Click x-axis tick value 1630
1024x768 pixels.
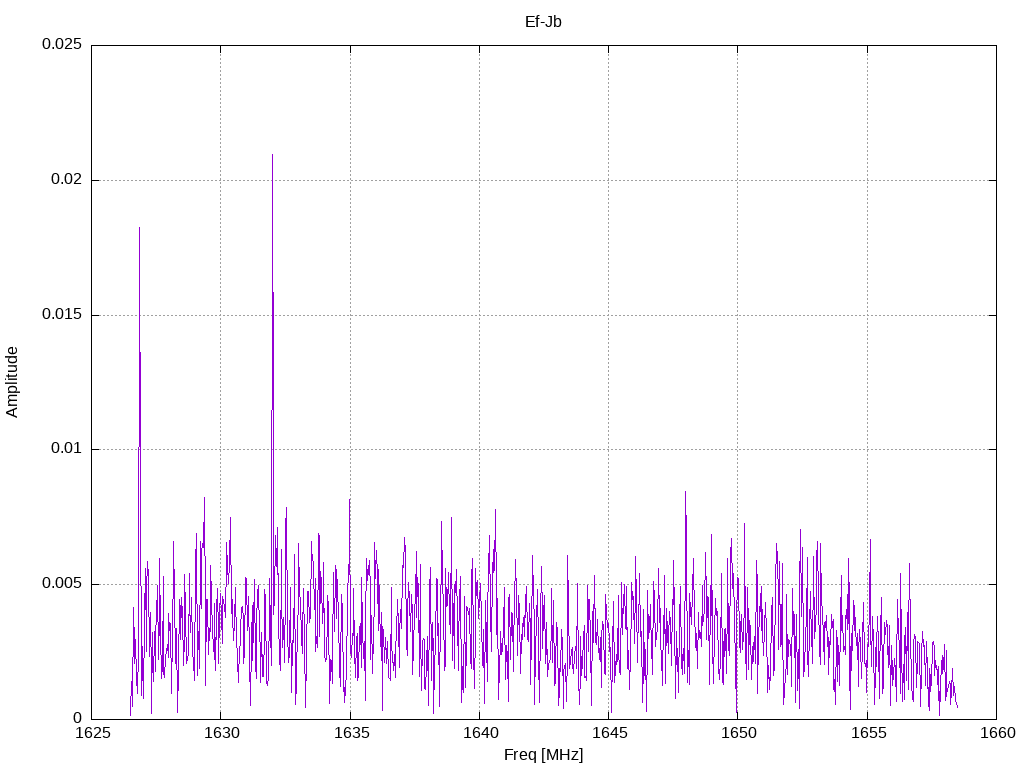pyautogui.click(x=222, y=733)
